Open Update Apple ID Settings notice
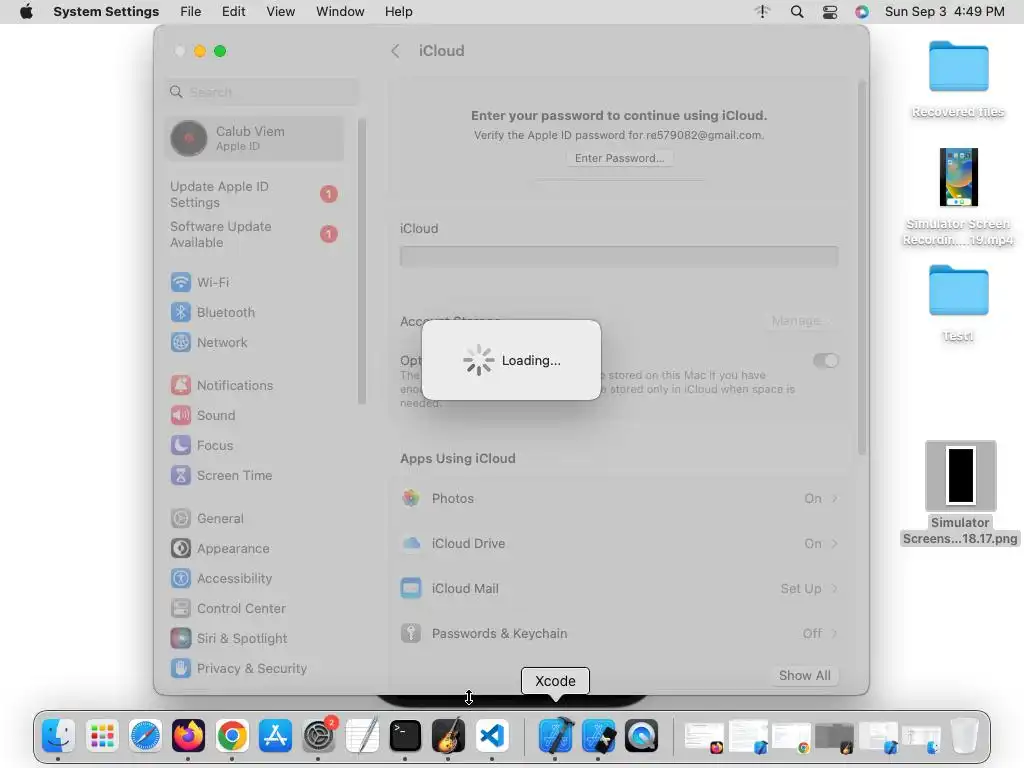1024x768 pixels. click(x=255, y=195)
